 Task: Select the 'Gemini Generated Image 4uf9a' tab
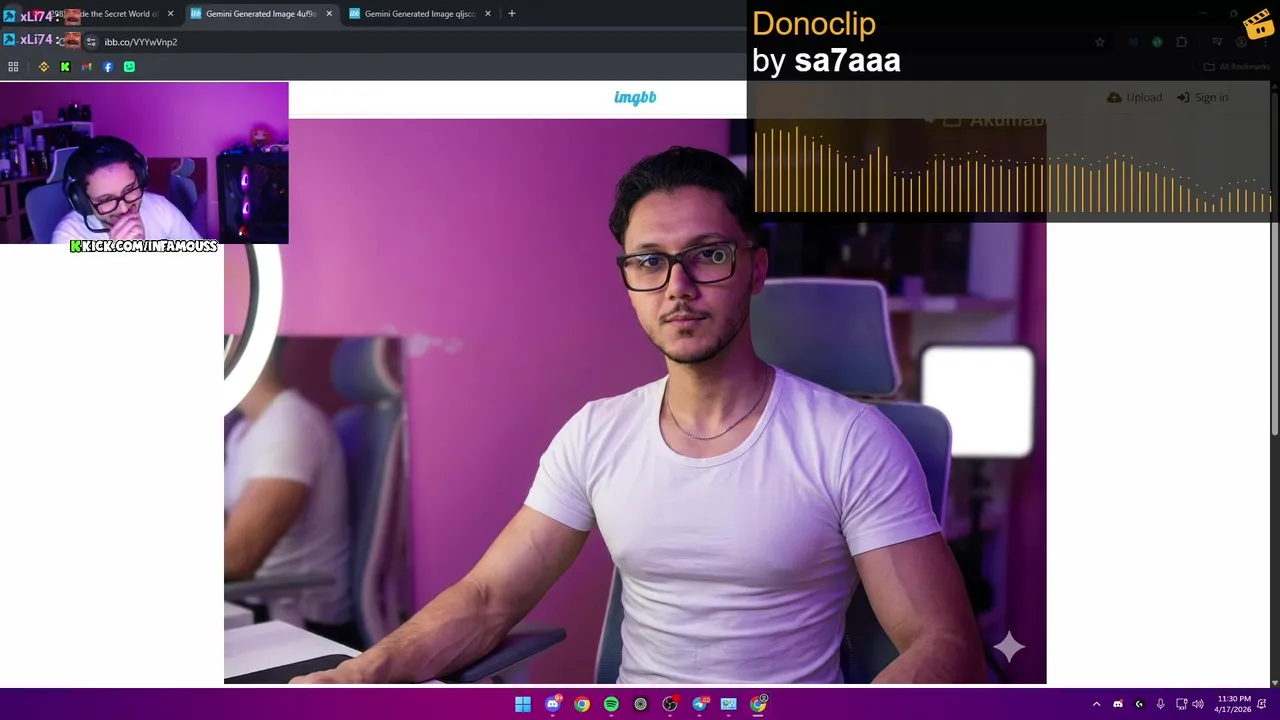tap(260, 14)
